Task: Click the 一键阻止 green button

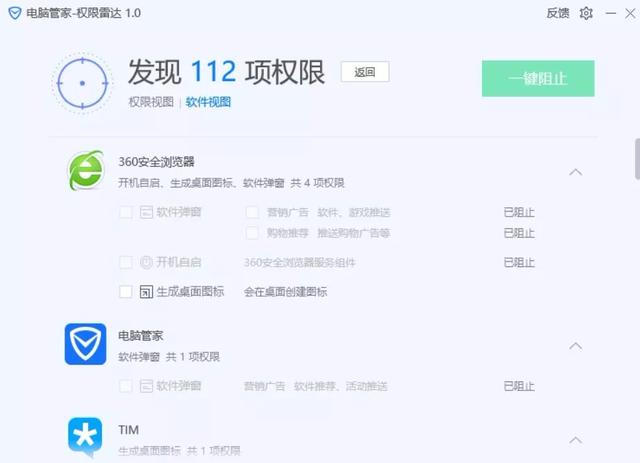Action: [x=538, y=78]
